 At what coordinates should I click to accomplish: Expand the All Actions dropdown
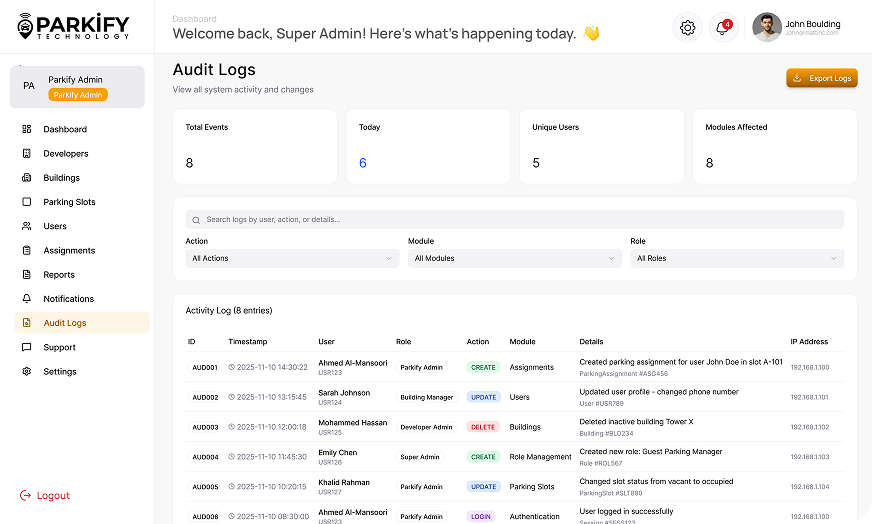pyautogui.click(x=292, y=258)
